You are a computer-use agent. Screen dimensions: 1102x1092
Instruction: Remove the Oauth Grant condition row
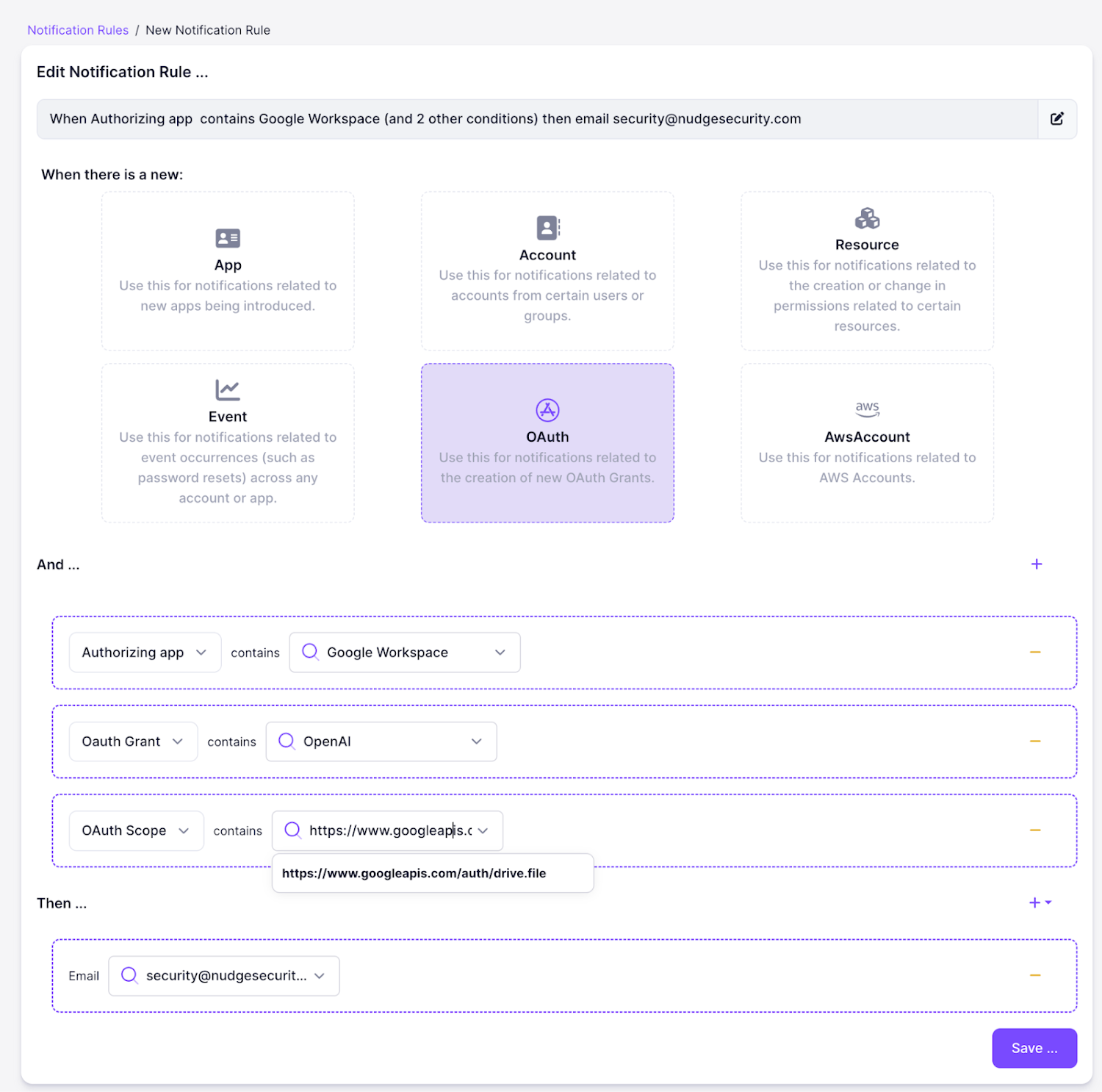[1034, 741]
